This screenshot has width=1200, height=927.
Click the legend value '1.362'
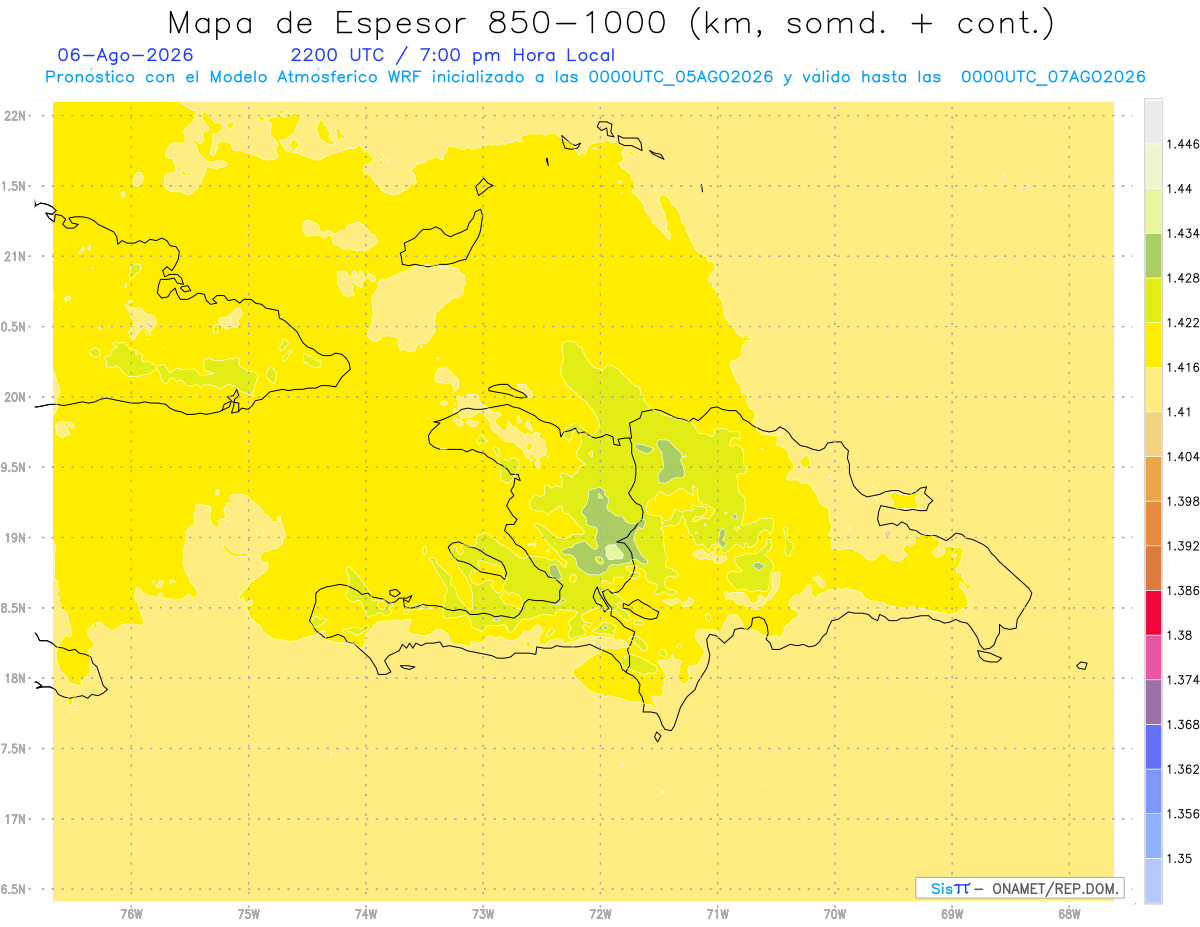1183,769
